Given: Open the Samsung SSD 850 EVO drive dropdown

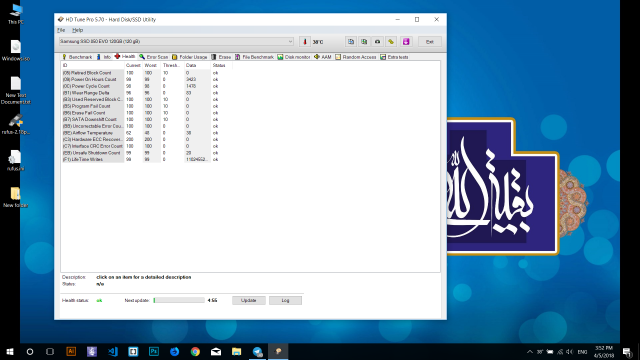Looking at the screenshot, I should [x=176, y=41].
